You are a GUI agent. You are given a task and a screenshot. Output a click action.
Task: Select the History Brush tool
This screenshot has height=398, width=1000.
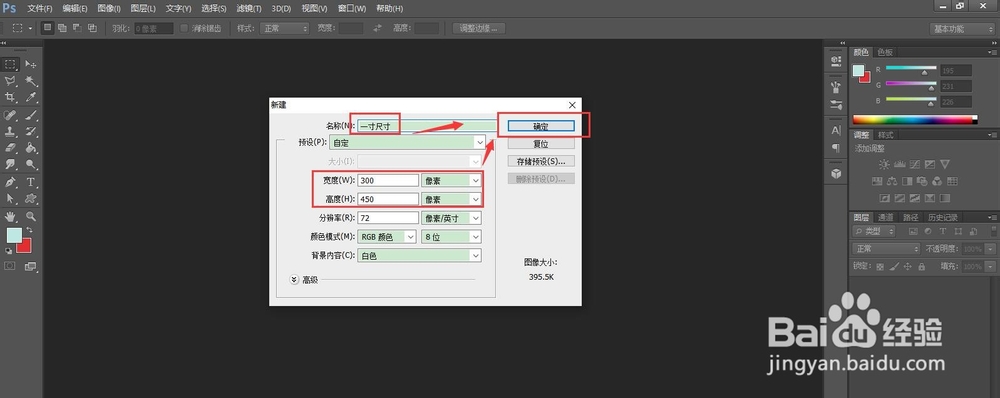(31, 131)
